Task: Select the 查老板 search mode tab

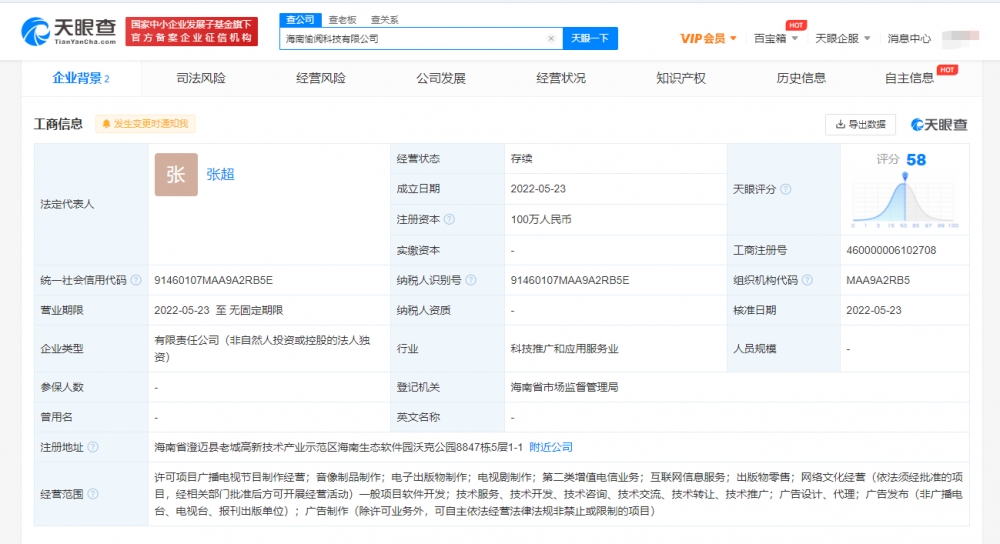Action: [x=341, y=19]
